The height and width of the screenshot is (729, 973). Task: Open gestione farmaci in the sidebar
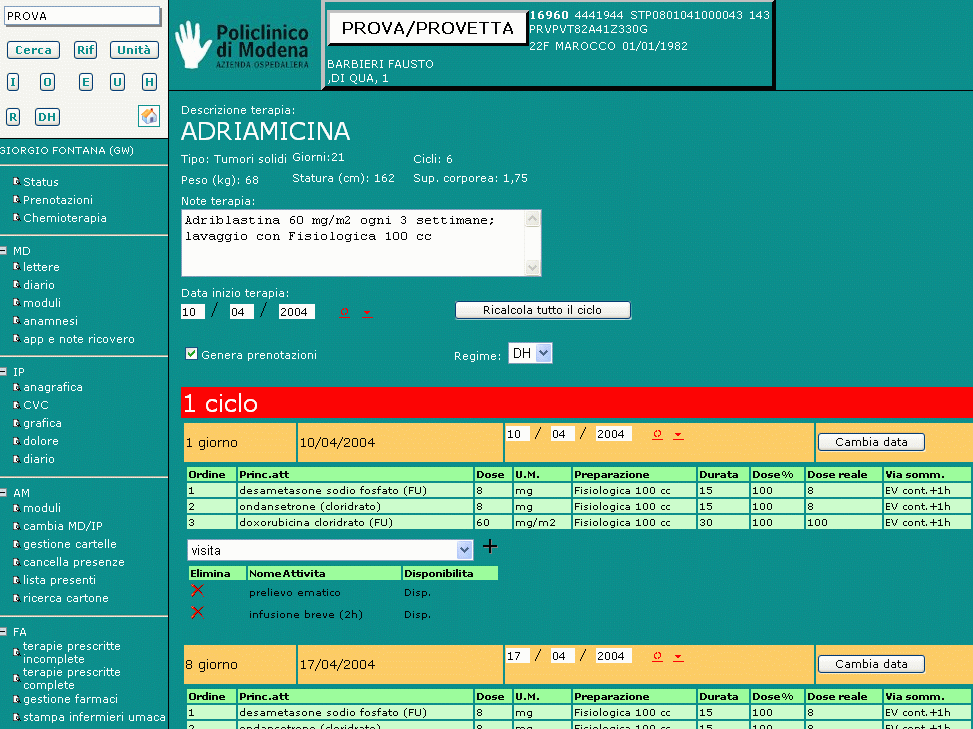click(x=70, y=699)
